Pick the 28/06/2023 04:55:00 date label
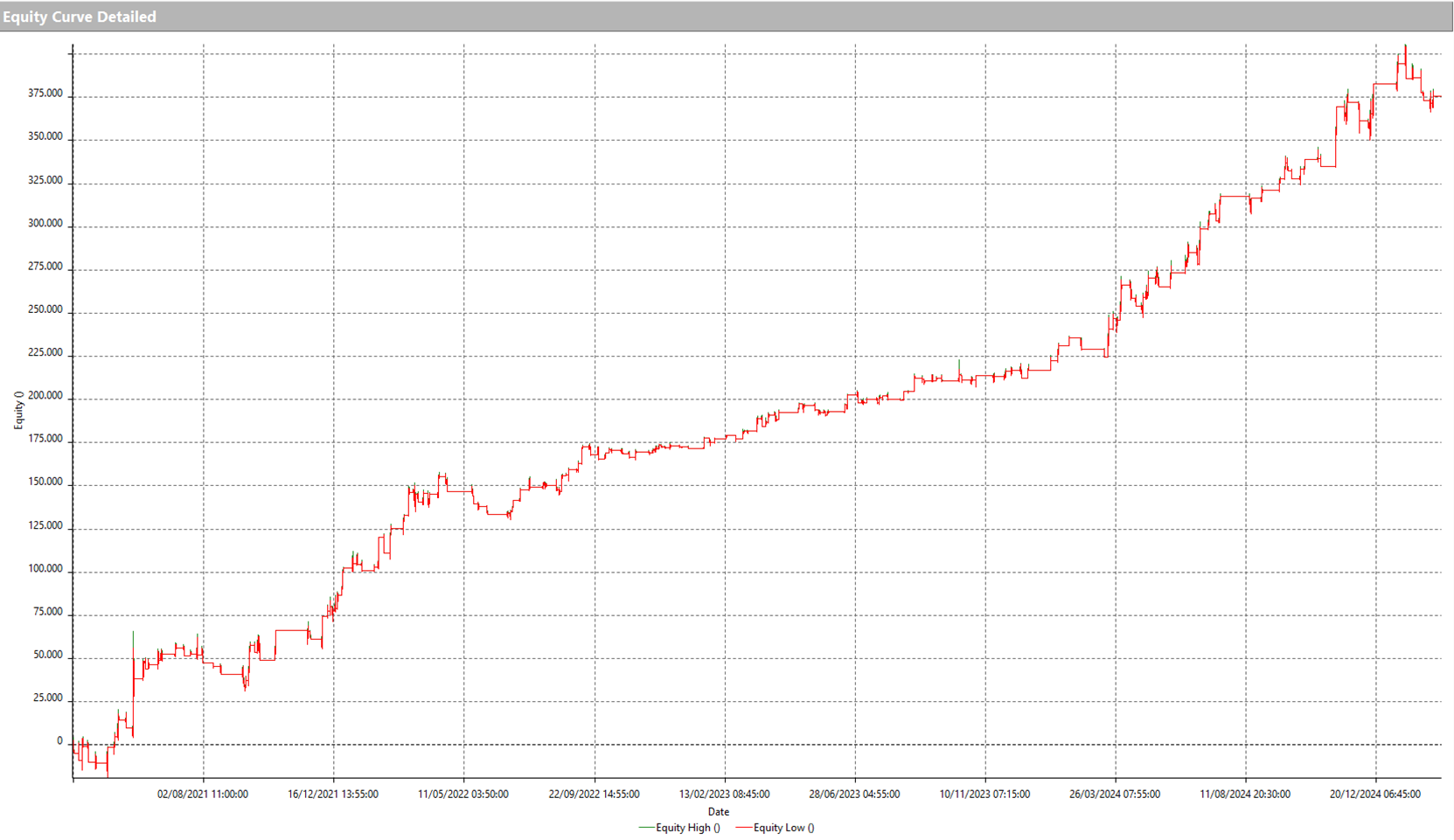Viewport: 1454px width, 840px height. point(854,795)
